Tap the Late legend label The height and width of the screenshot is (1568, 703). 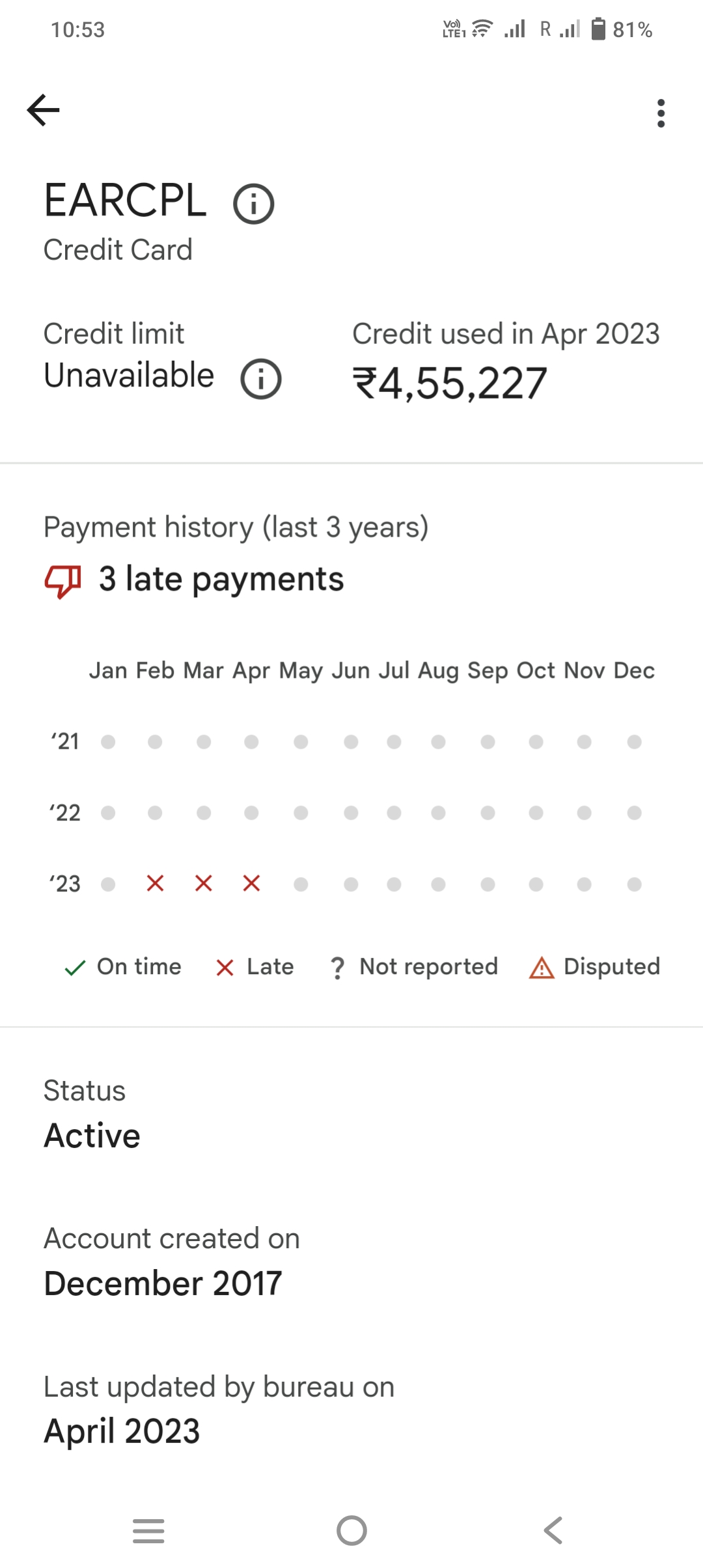pyautogui.click(x=269, y=967)
